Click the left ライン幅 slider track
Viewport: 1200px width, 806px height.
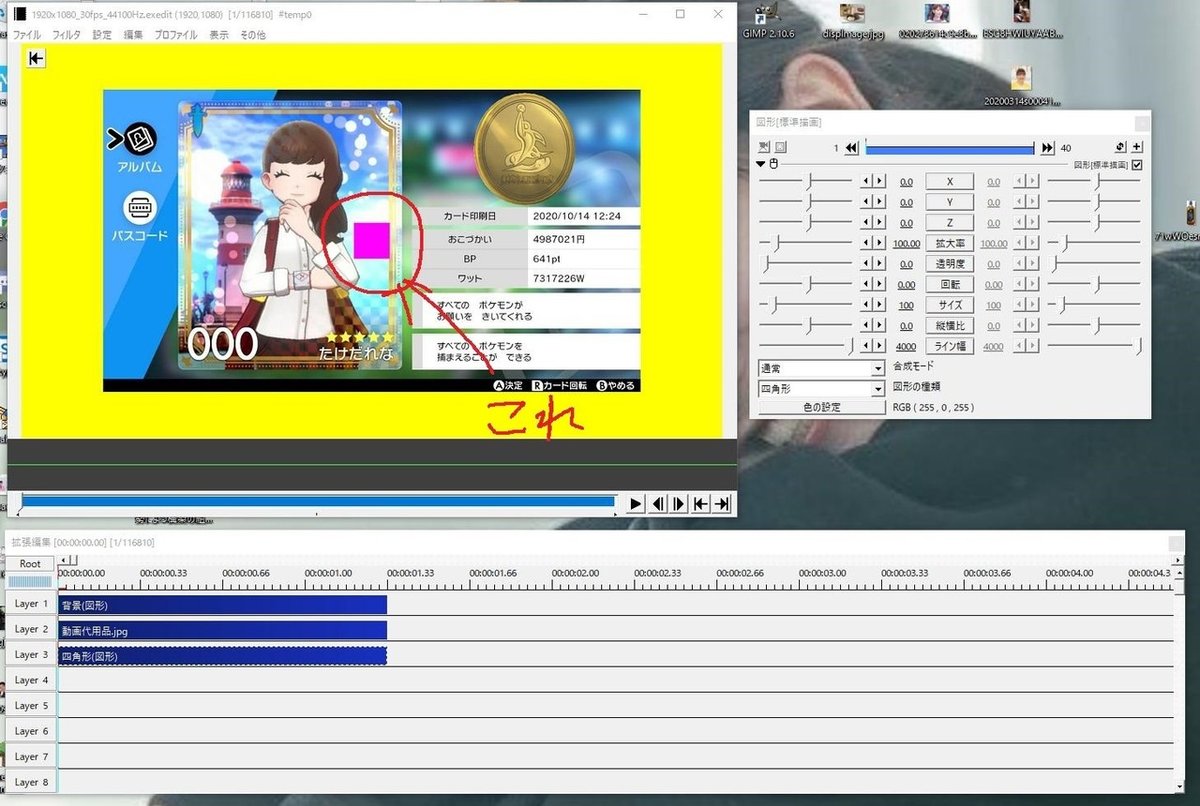click(x=805, y=345)
